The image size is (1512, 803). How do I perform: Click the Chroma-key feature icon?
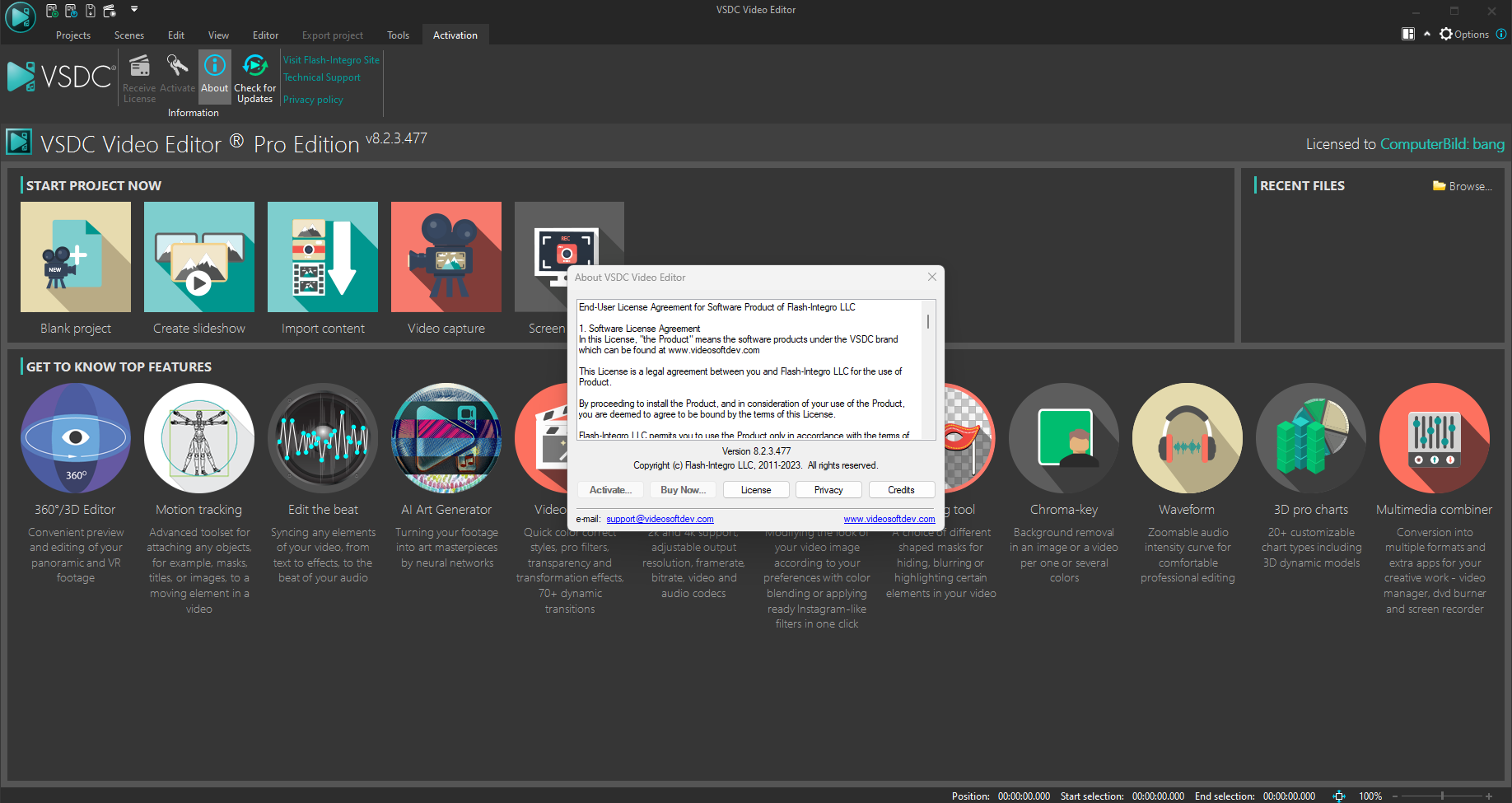point(1064,438)
